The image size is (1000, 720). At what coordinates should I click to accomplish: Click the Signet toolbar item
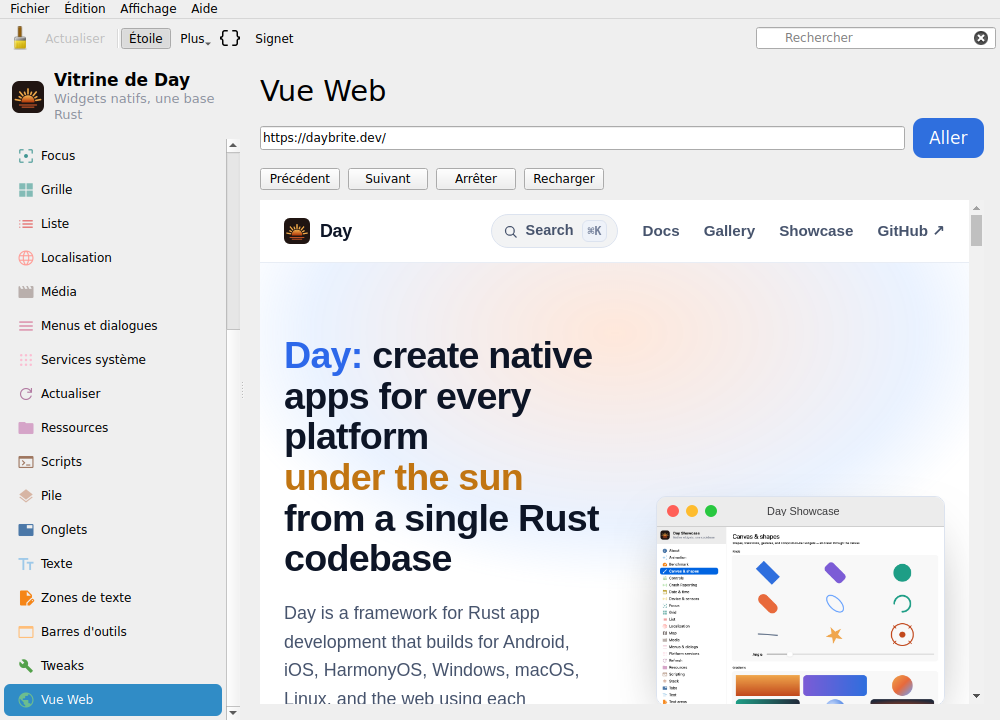pos(274,38)
